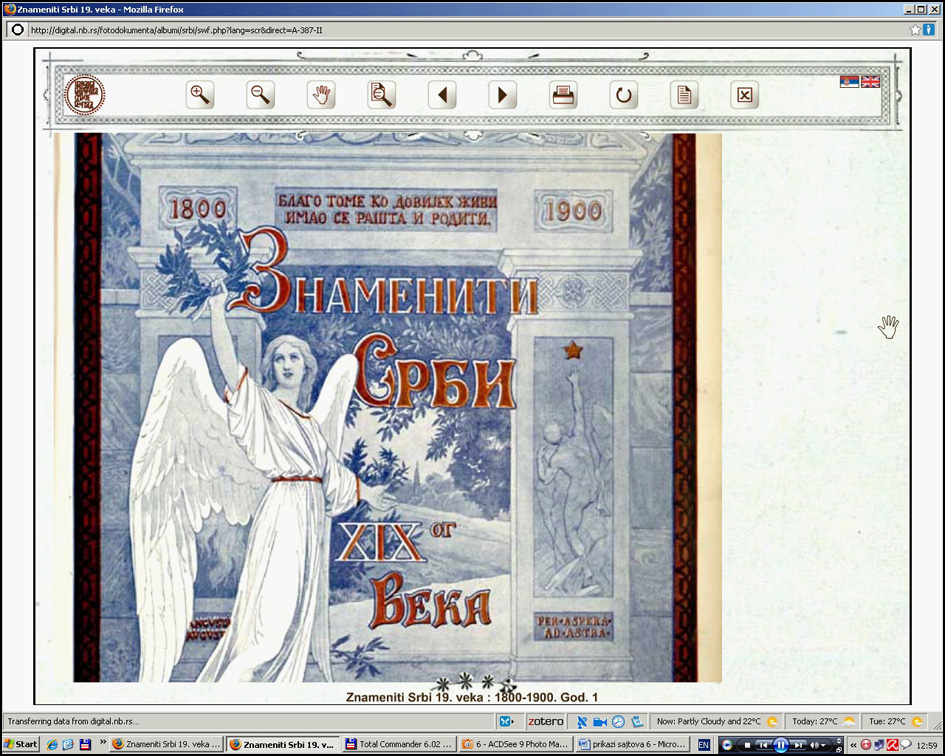Screen dimensions: 945x756
Task: Switch language using the Serbian flag
Action: click(x=850, y=82)
